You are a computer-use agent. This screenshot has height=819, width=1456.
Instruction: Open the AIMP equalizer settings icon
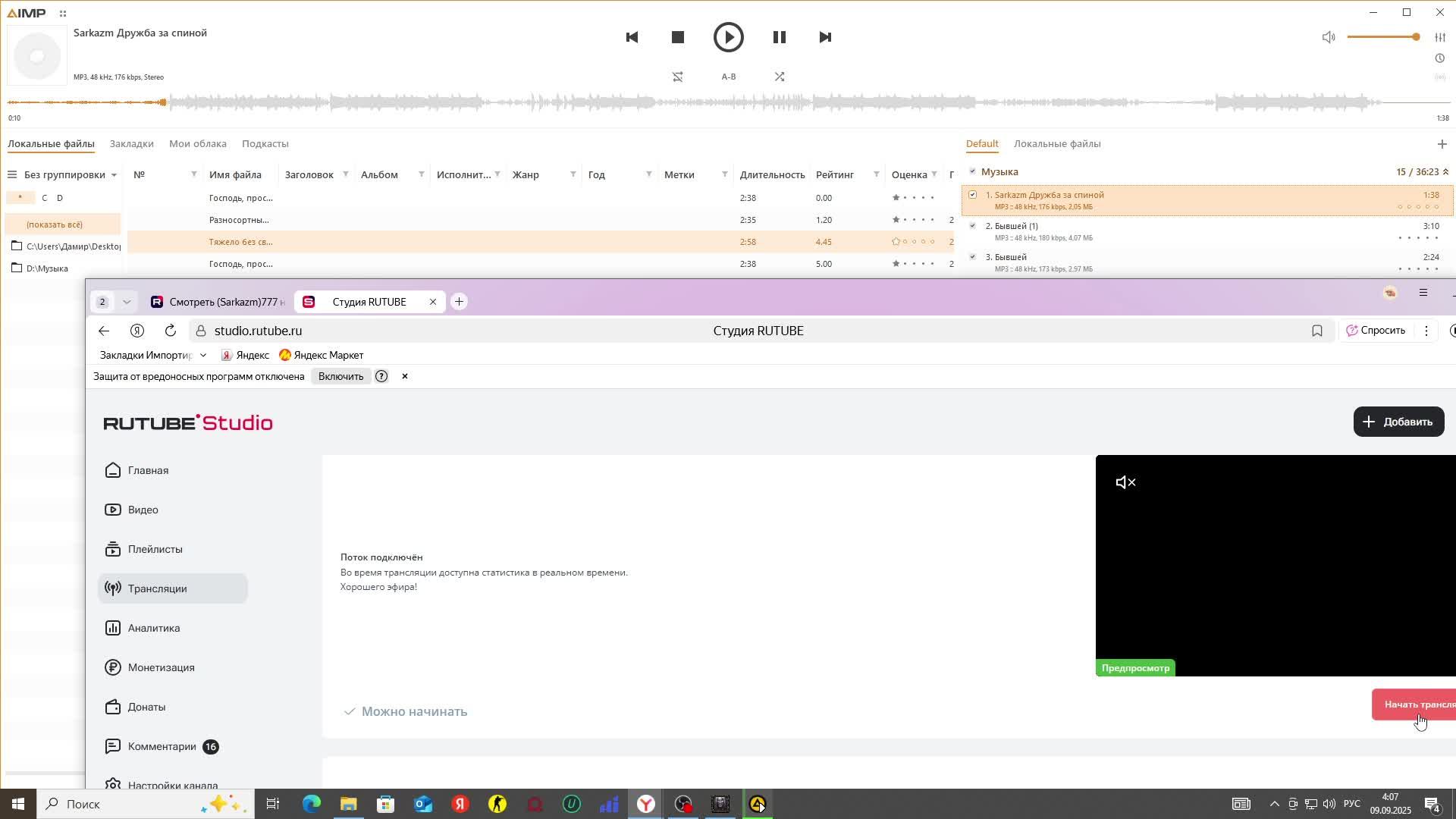pyautogui.click(x=1439, y=37)
